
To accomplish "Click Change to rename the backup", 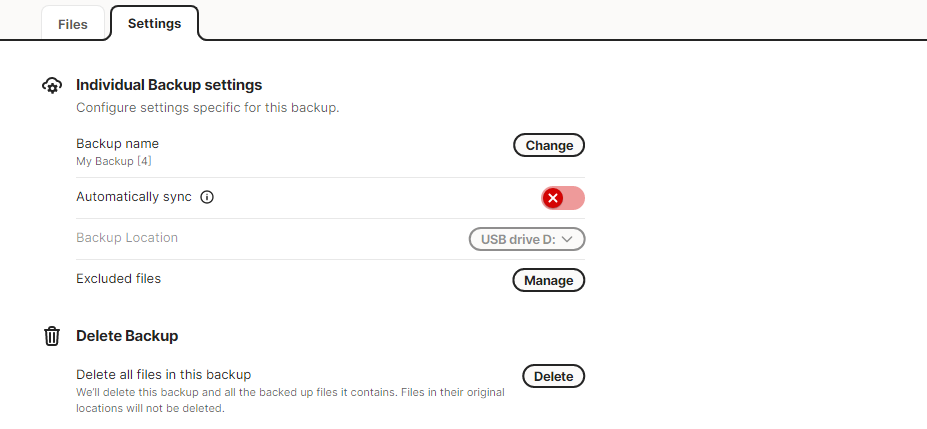I will pyautogui.click(x=549, y=145).
